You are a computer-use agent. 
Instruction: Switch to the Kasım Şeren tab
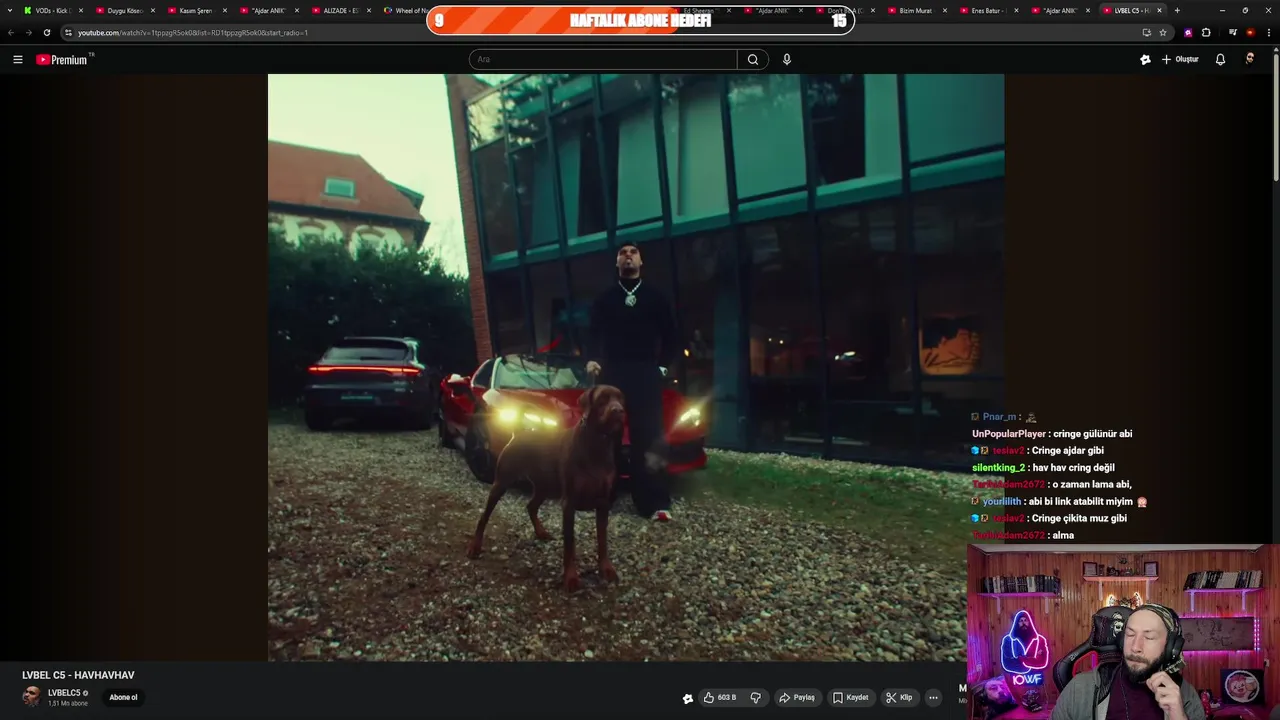(196, 10)
